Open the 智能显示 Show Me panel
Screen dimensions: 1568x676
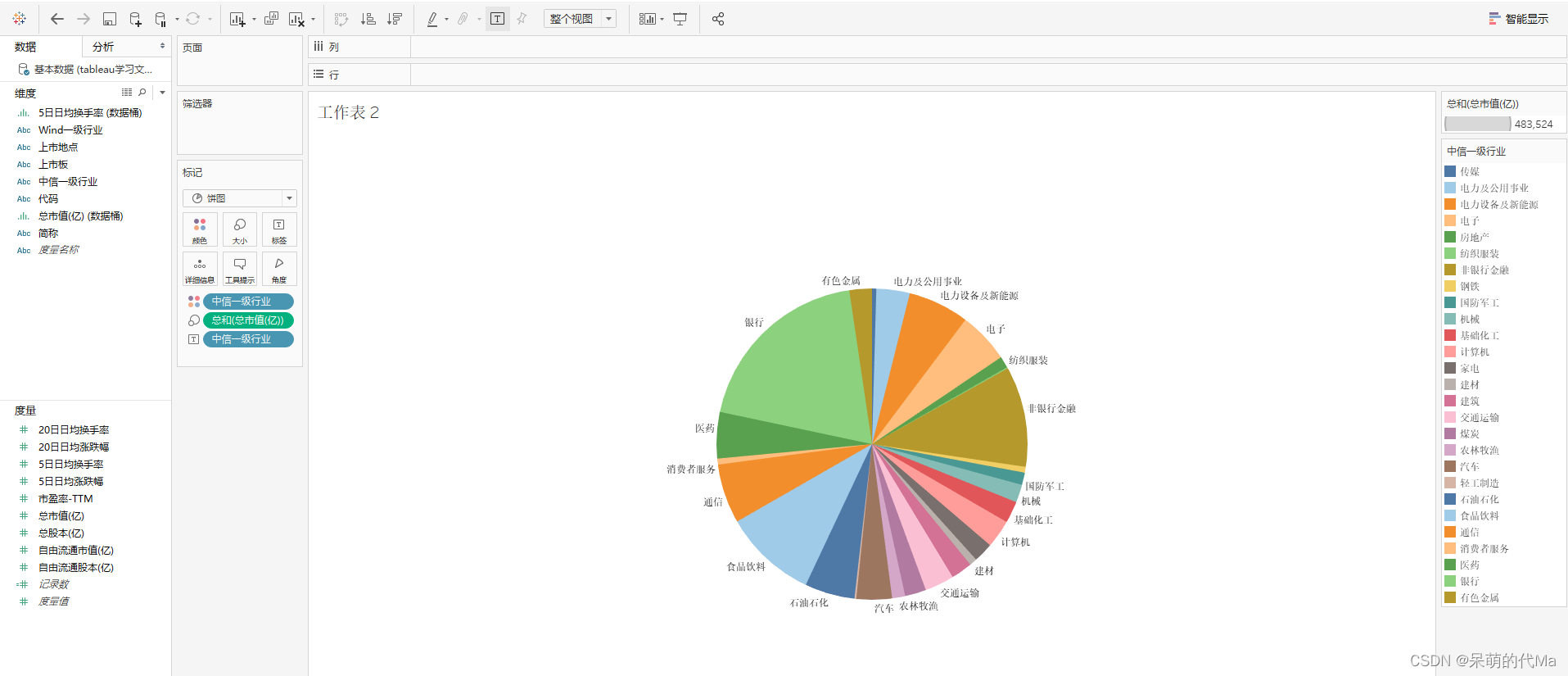(x=1519, y=18)
